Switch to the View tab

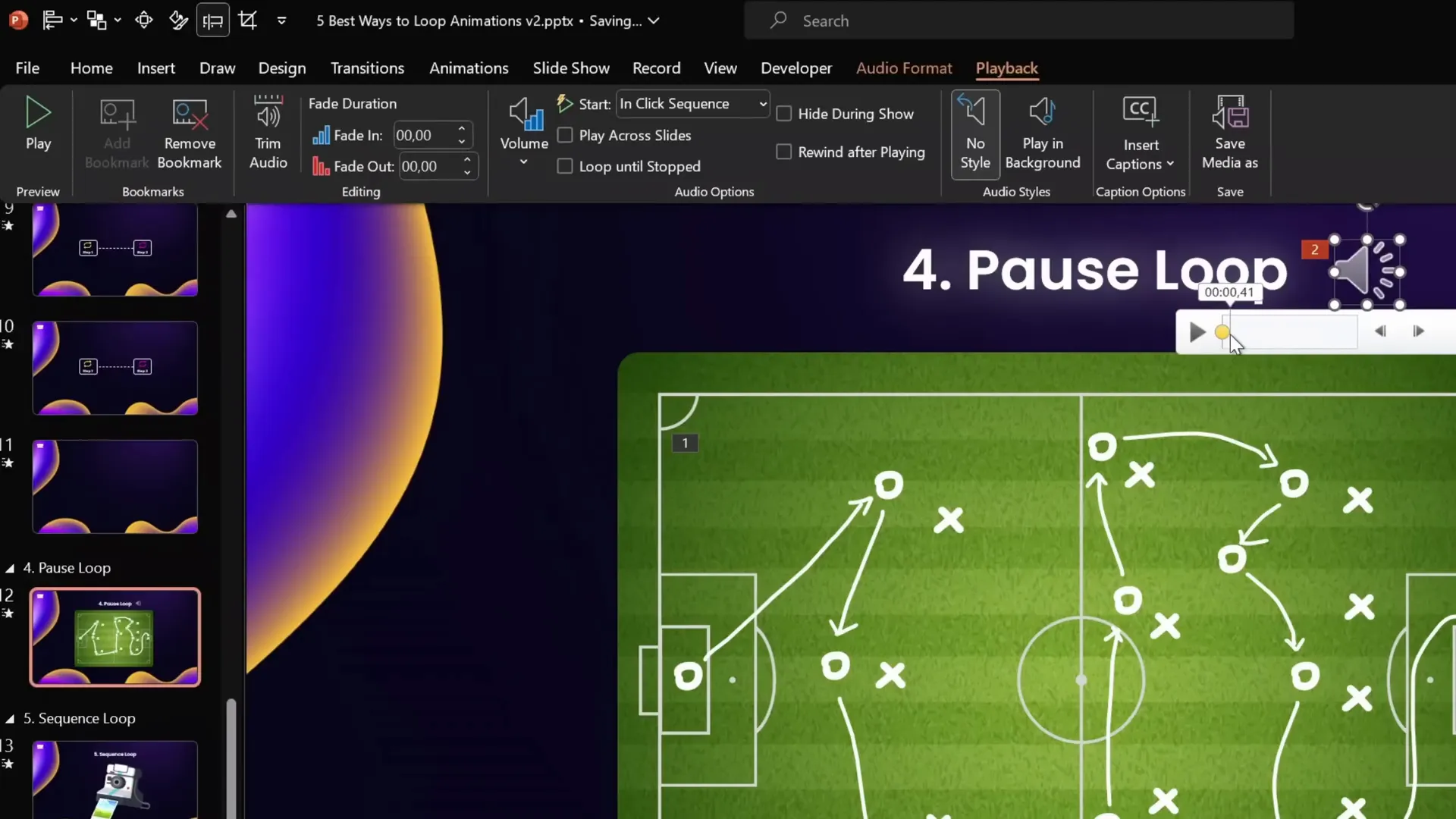tap(720, 68)
